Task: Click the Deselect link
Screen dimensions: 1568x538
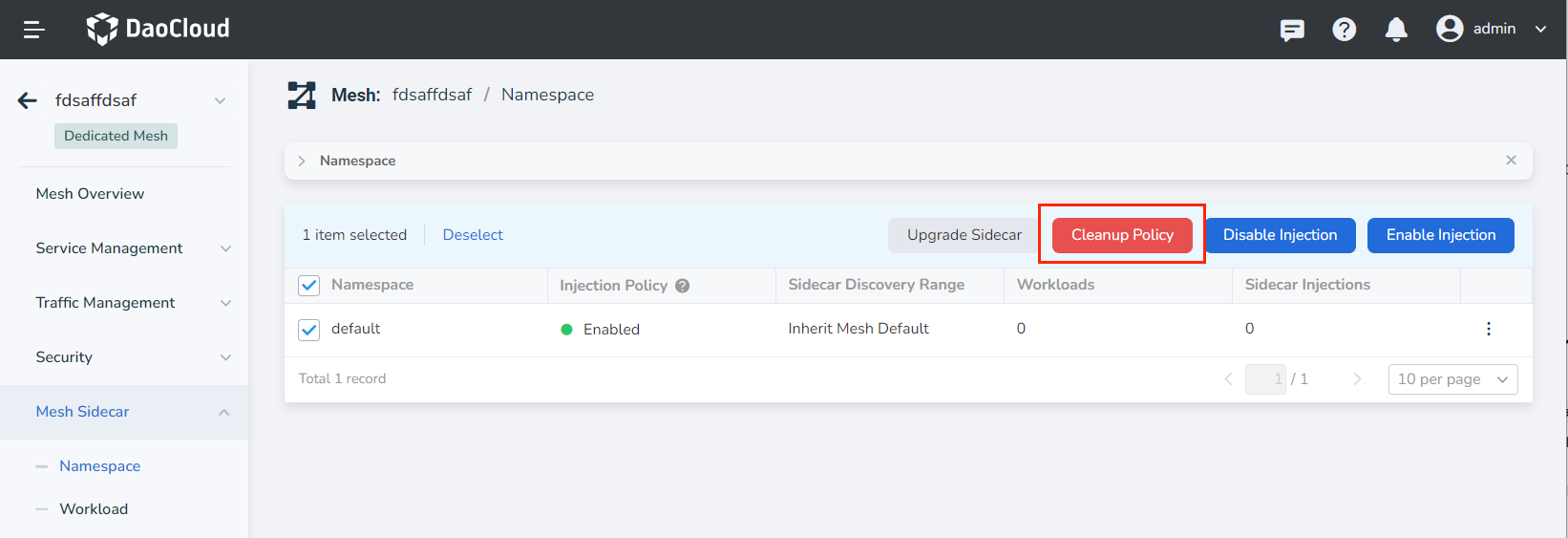Action: (x=473, y=235)
